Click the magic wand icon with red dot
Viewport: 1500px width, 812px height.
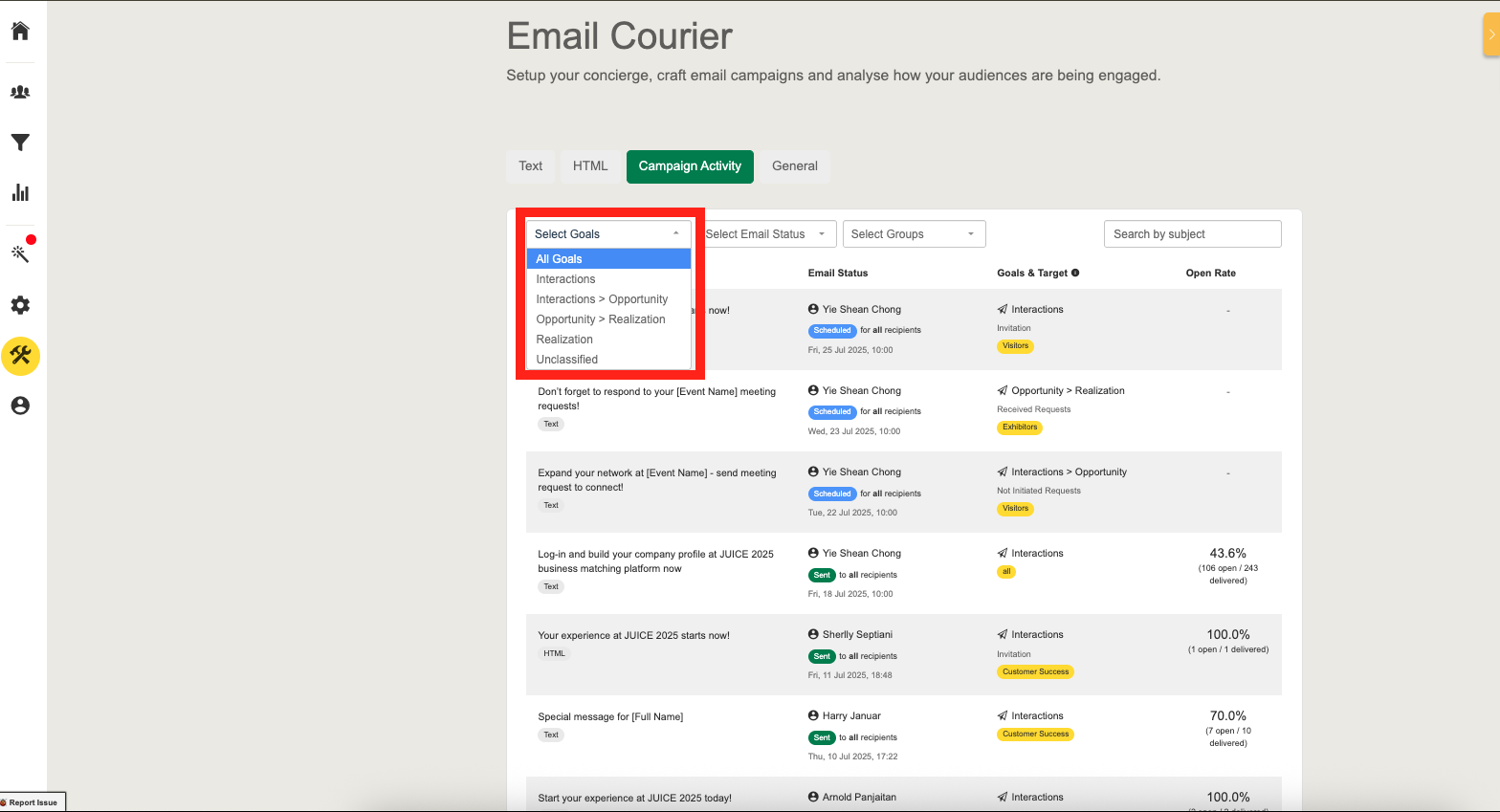[20, 253]
